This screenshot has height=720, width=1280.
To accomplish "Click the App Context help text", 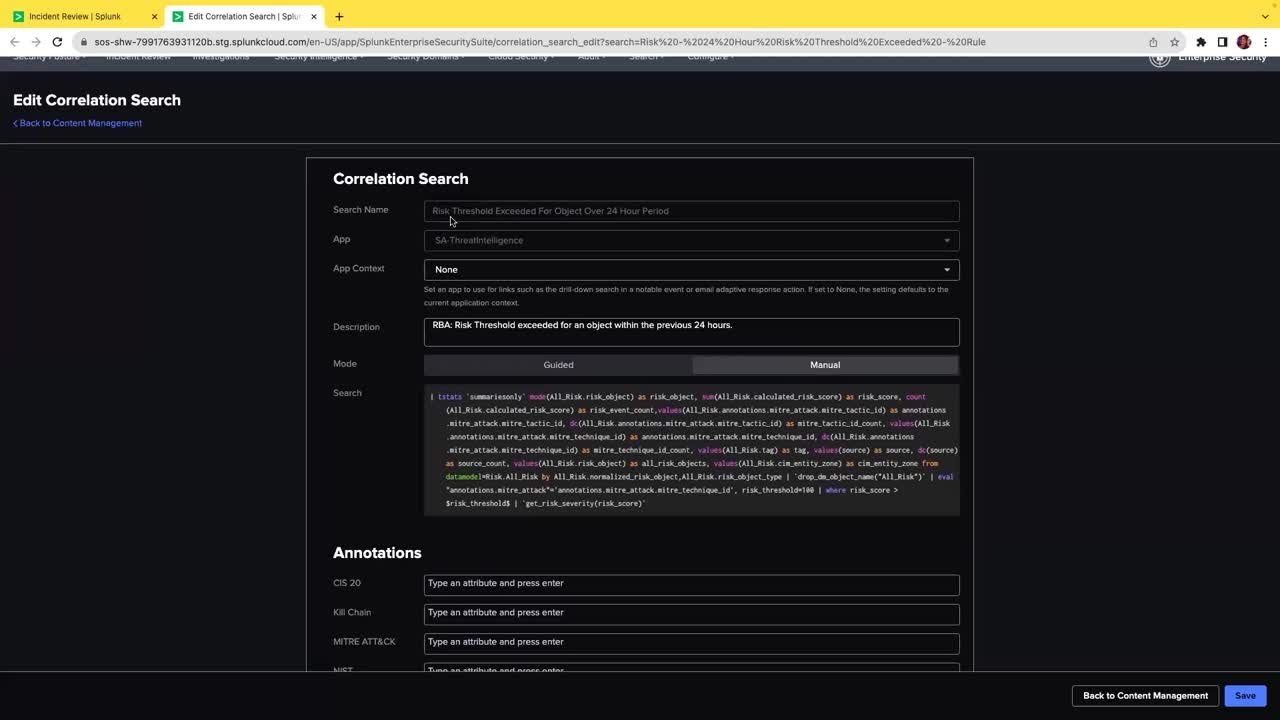I will 686,296.
